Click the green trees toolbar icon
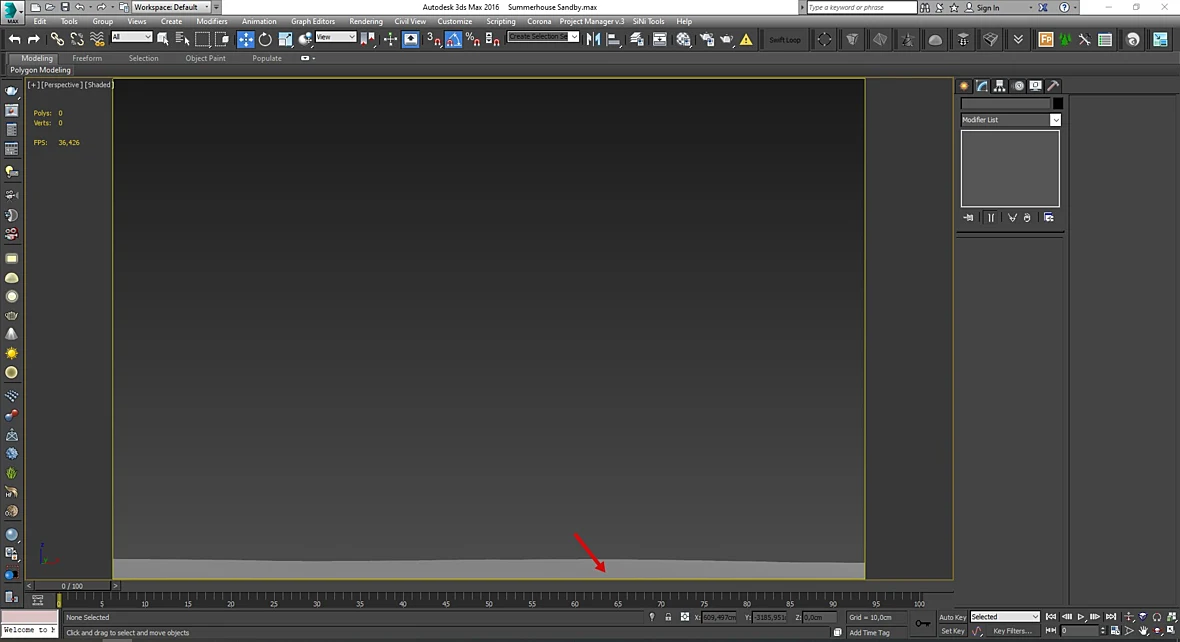 point(1065,40)
